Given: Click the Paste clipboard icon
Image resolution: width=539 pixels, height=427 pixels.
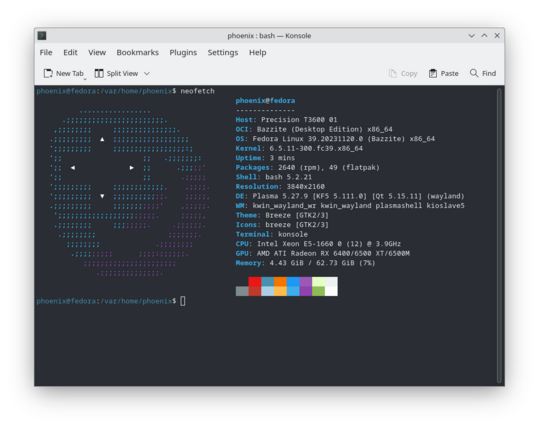Looking at the screenshot, I should click(x=433, y=73).
